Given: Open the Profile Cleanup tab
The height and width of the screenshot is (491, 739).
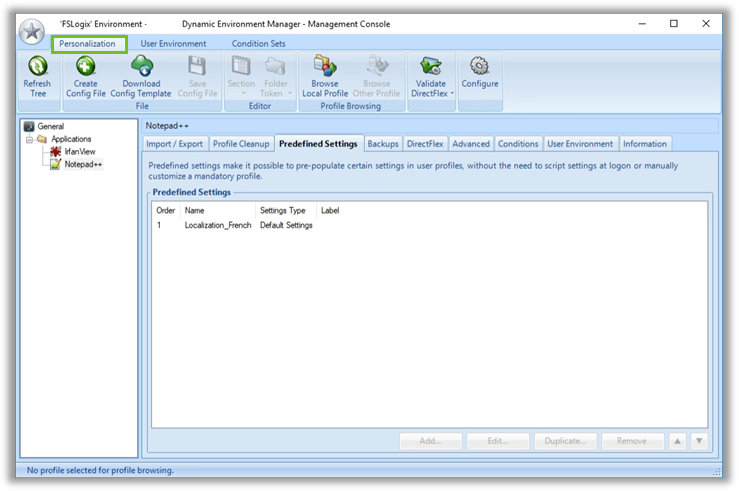Looking at the screenshot, I should click(x=241, y=144).
